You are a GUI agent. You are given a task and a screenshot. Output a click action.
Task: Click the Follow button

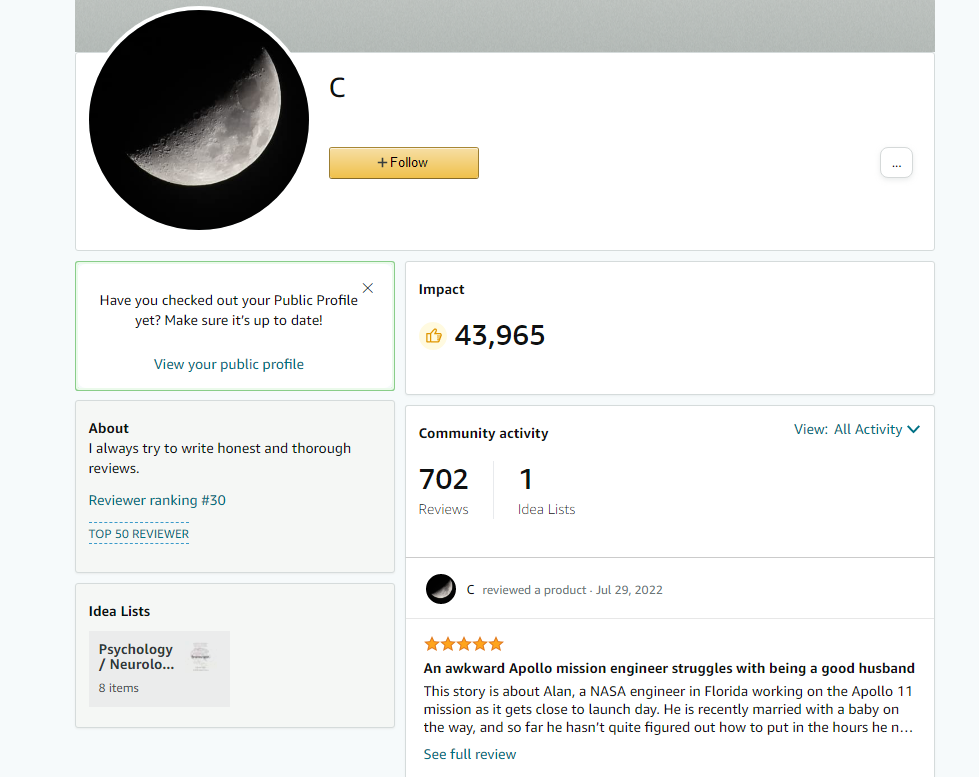click(404, 163)
